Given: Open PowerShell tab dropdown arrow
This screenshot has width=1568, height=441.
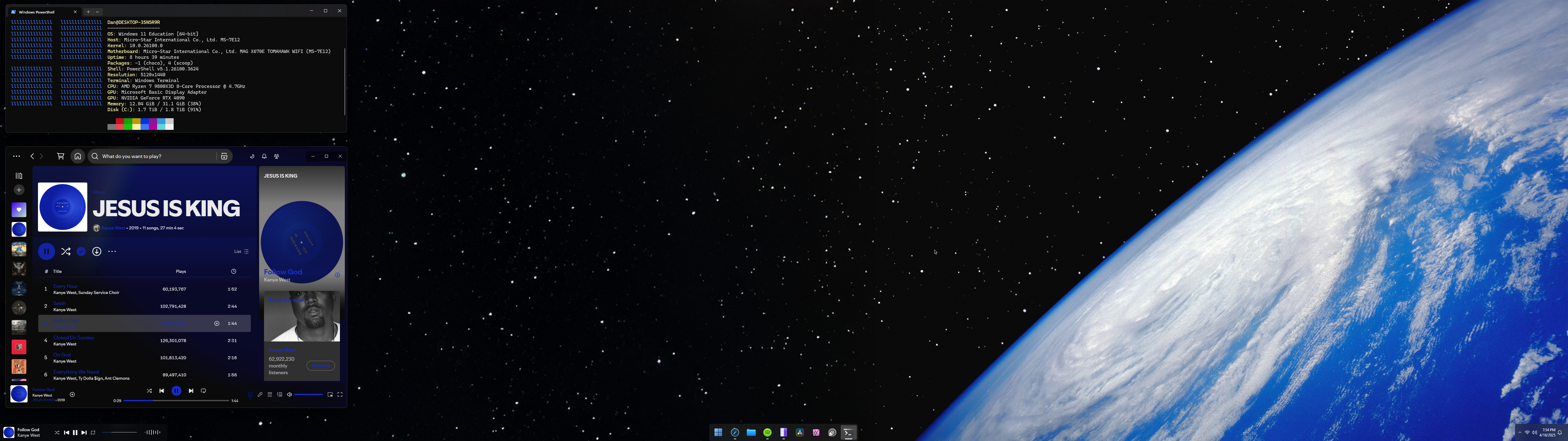Looking at the screenshot, I should click(x=97, y=12).
